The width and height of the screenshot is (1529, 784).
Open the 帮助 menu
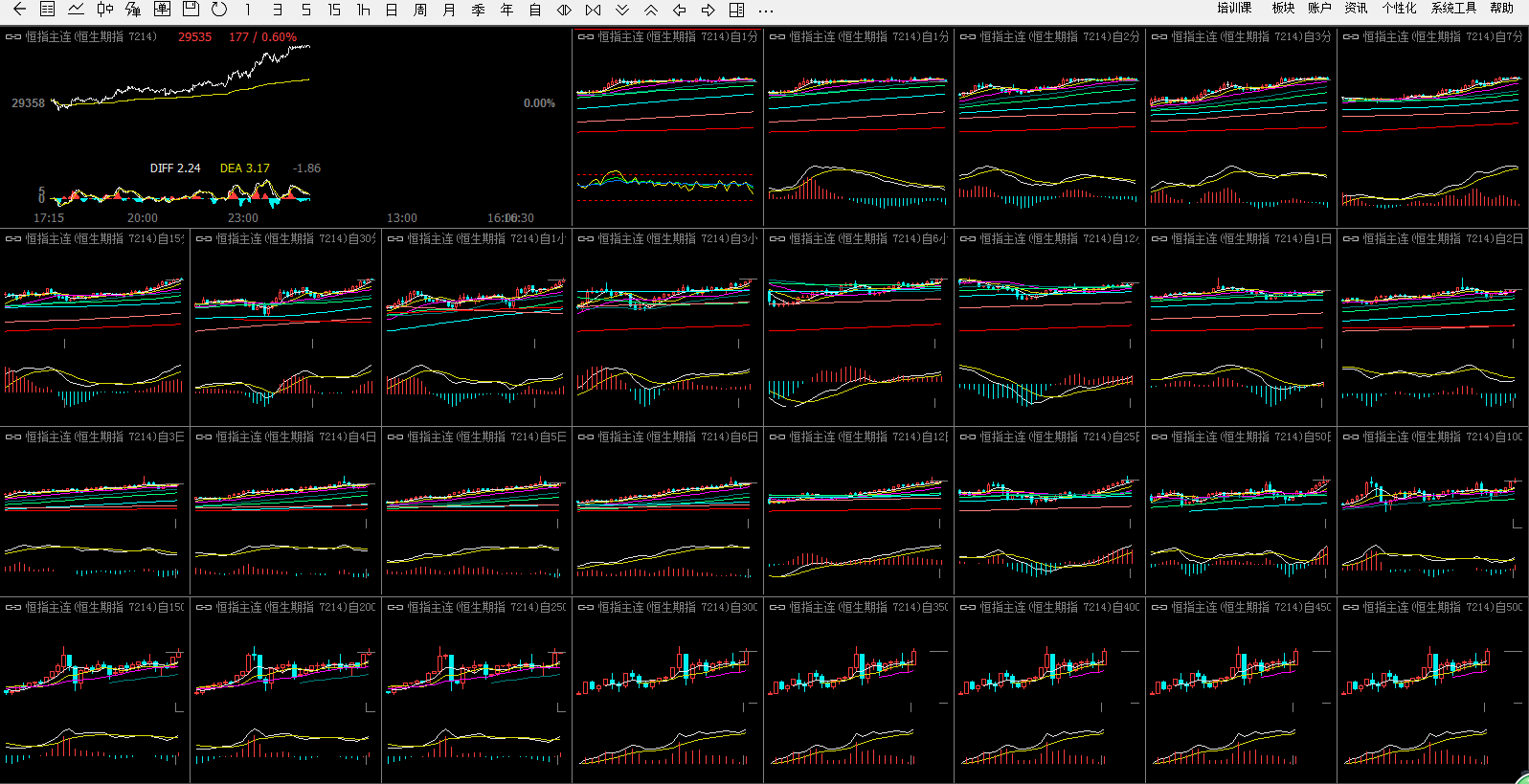tap(1501, 9)
